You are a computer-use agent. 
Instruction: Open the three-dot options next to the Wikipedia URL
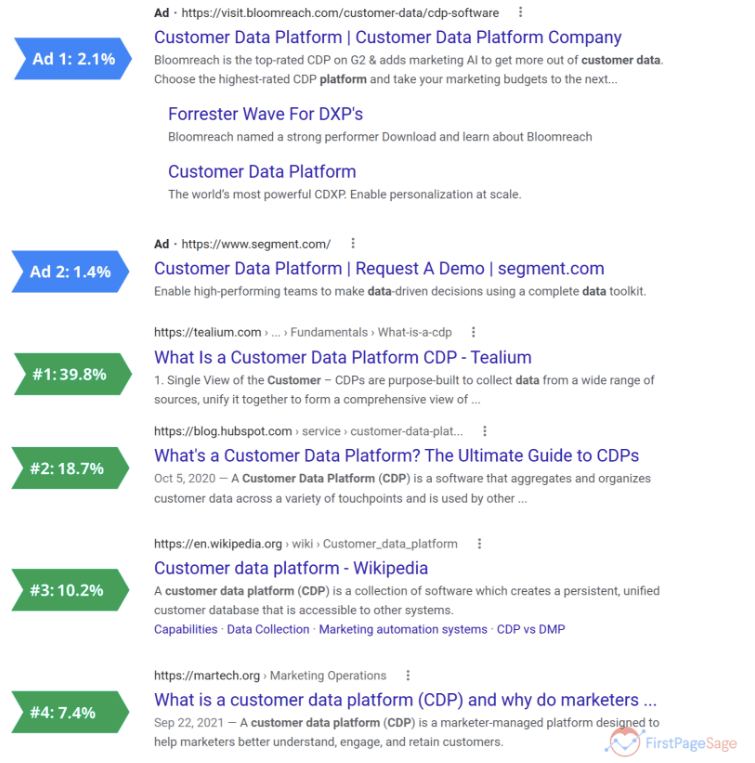pyautogui.click(x=479, y=544)
